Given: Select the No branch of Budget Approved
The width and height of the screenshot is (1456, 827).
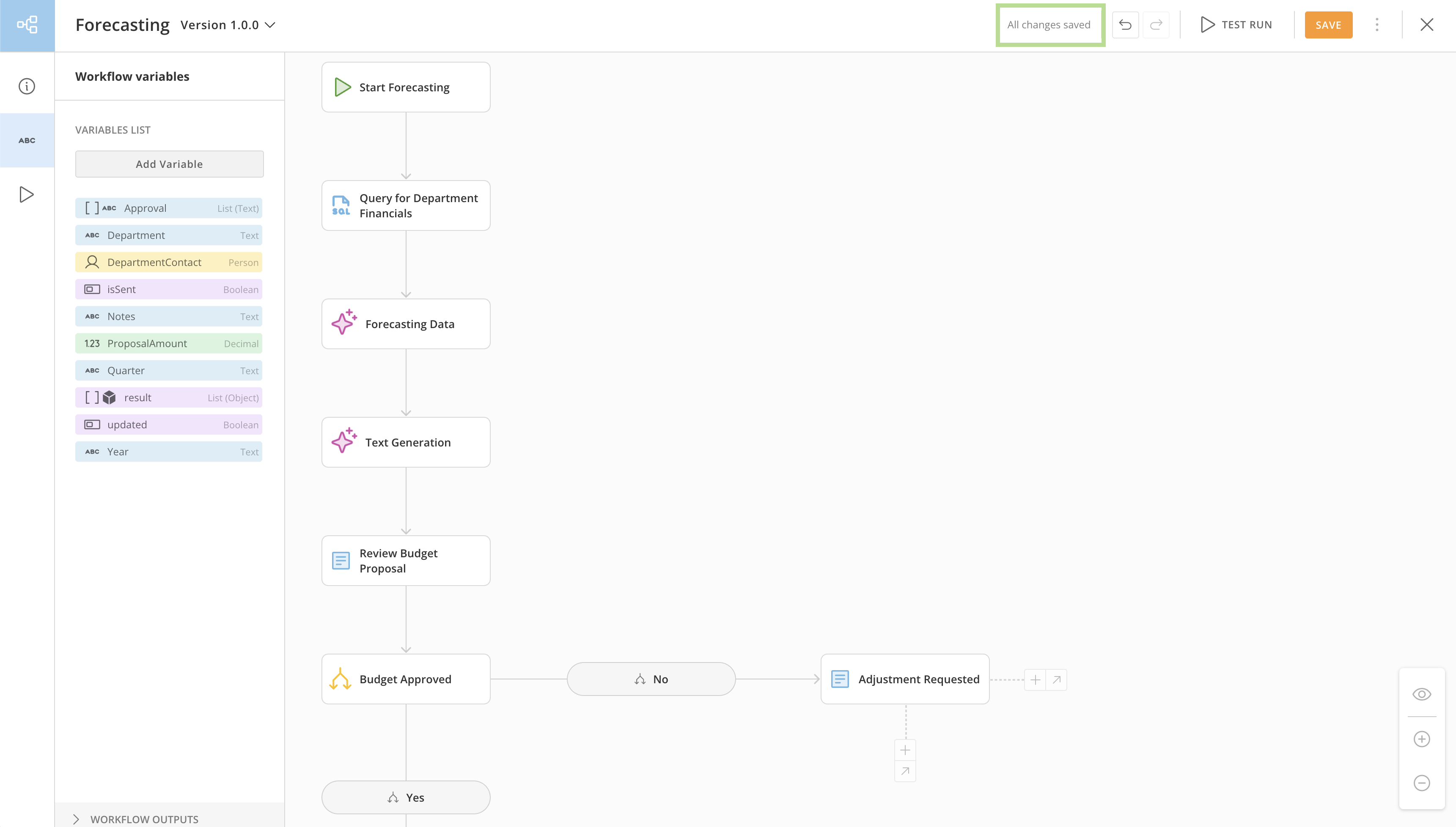Looking at the screenshot, I should pyautogui.click(x=651, y=679).
